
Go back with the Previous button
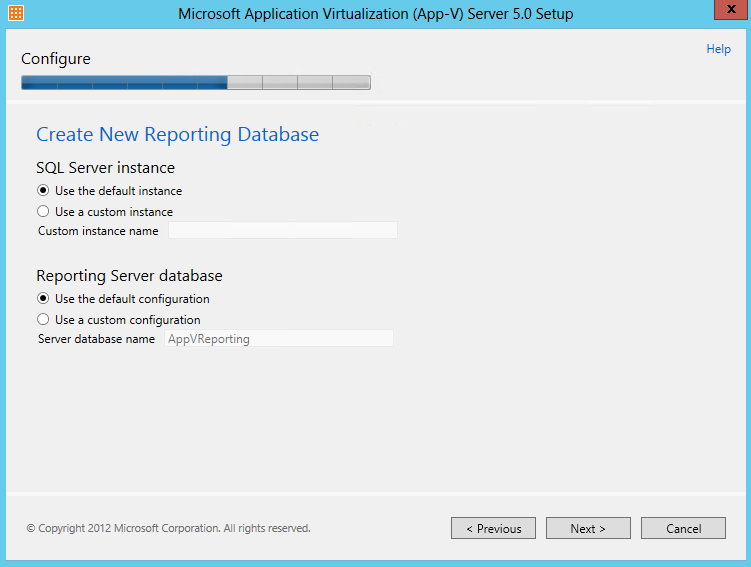[x=493, y=528]
